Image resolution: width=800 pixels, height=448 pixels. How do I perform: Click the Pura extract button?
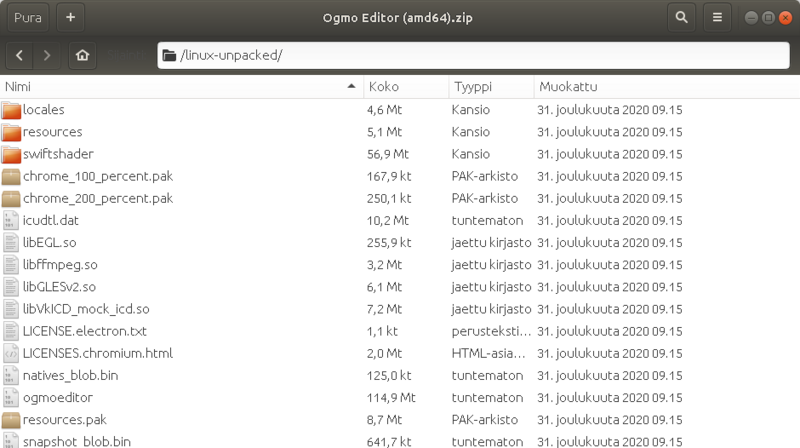[x=27, y=17]
